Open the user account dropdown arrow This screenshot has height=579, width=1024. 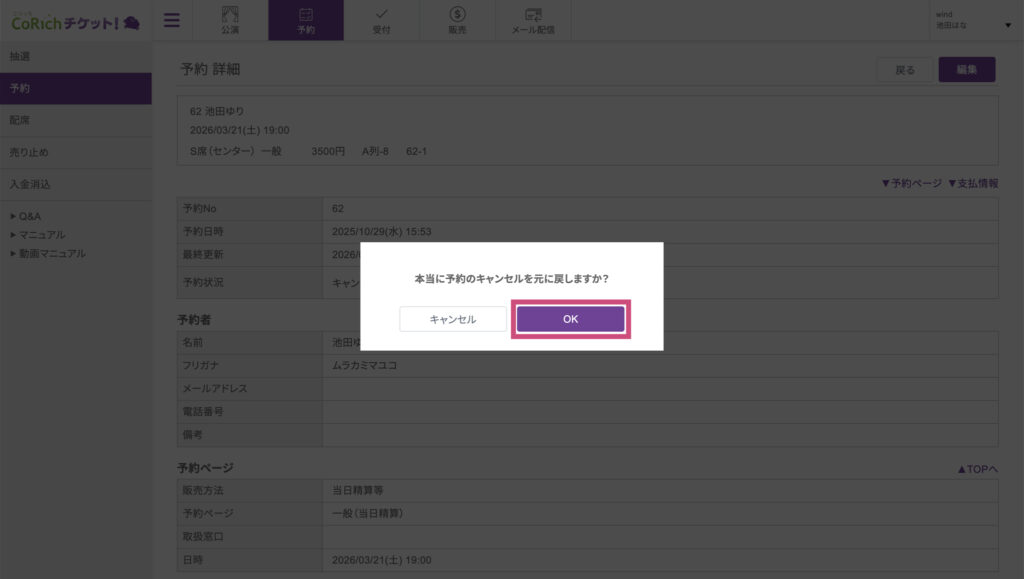click(x=1007, y=25)
